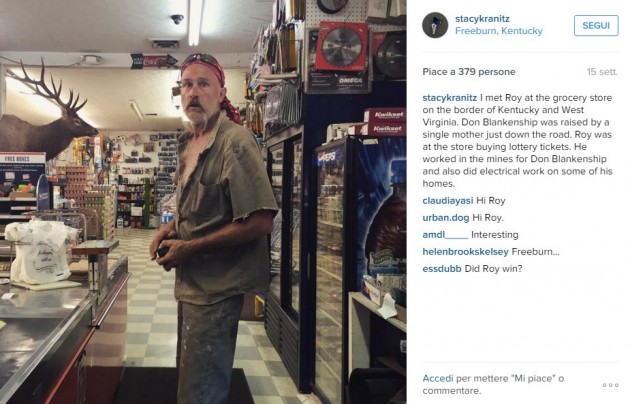The width and height of the screenshot is (630, 404).
Task: Click the SEGUI follow button
Action: [x=596, y=25]
